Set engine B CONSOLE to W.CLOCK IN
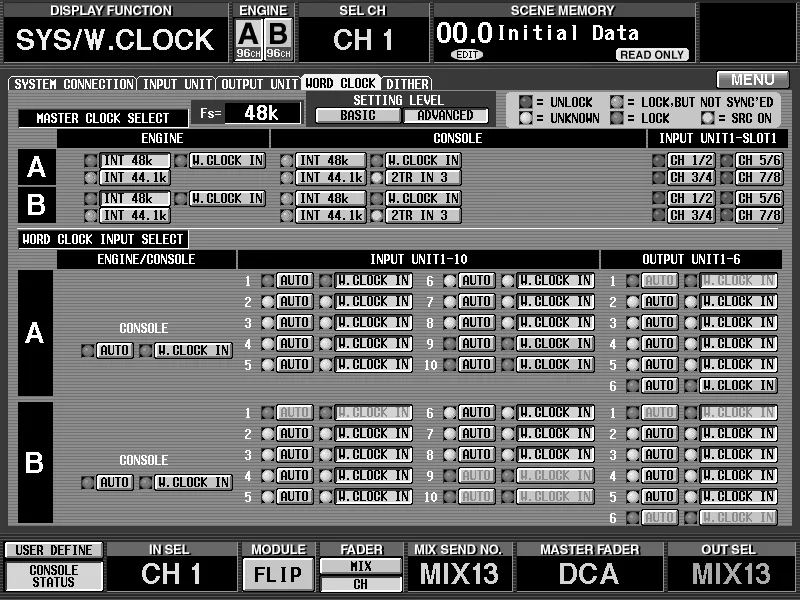The width and height of the screenshot is (800, 600). (x=193, y=482)
